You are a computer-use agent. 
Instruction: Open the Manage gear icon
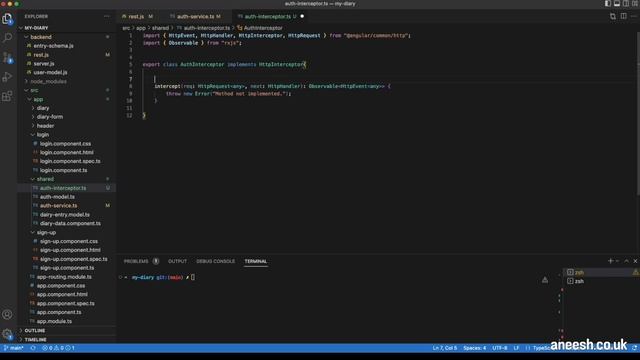click(x=7, y=334)
